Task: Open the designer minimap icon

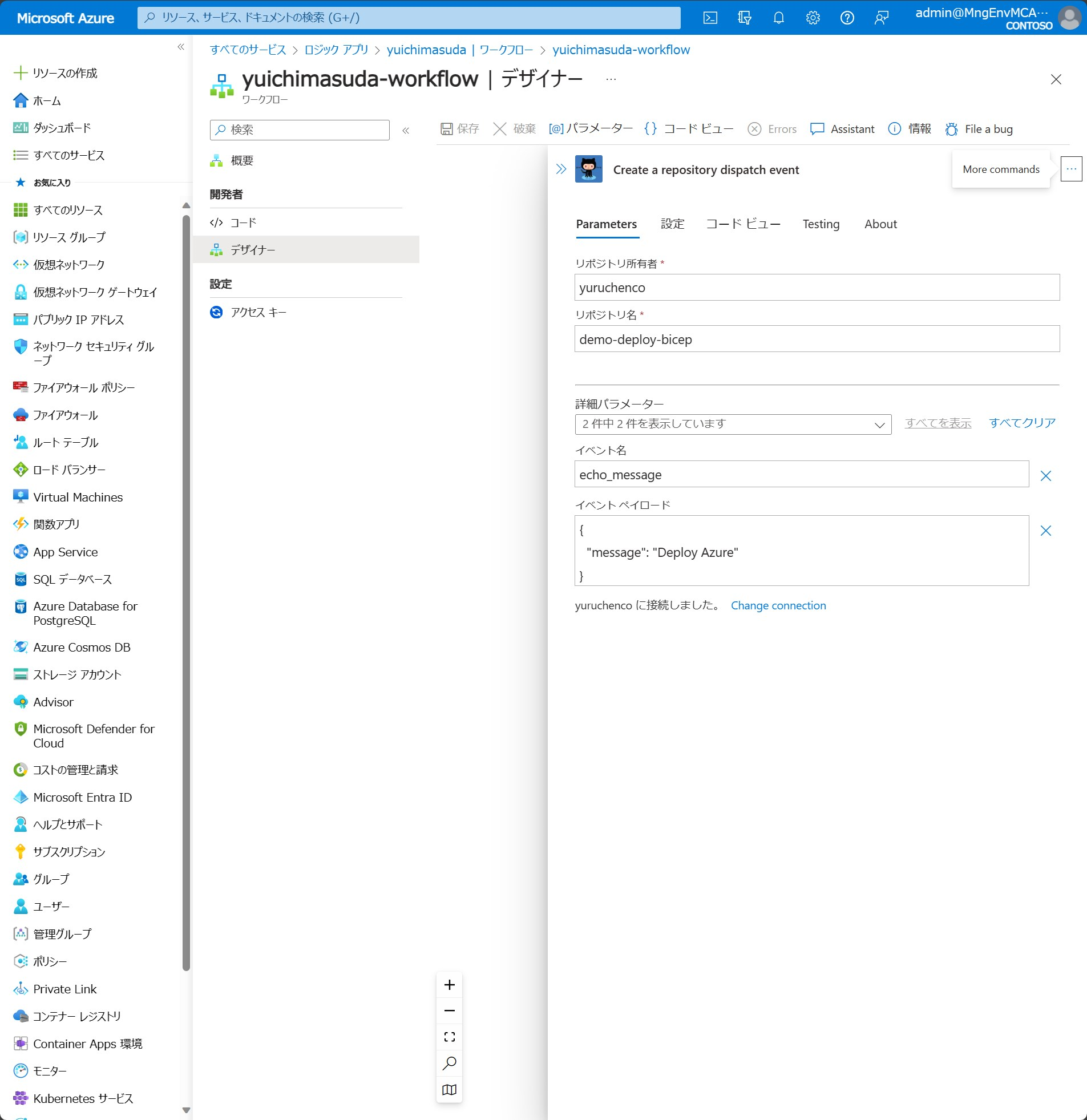Action: (449, 1089)
